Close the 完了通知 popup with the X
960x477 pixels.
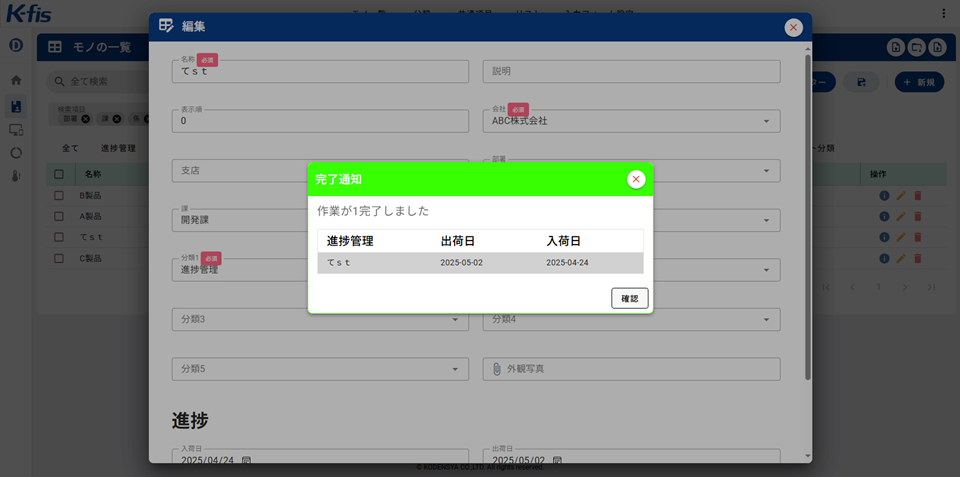tap(636, 179)
